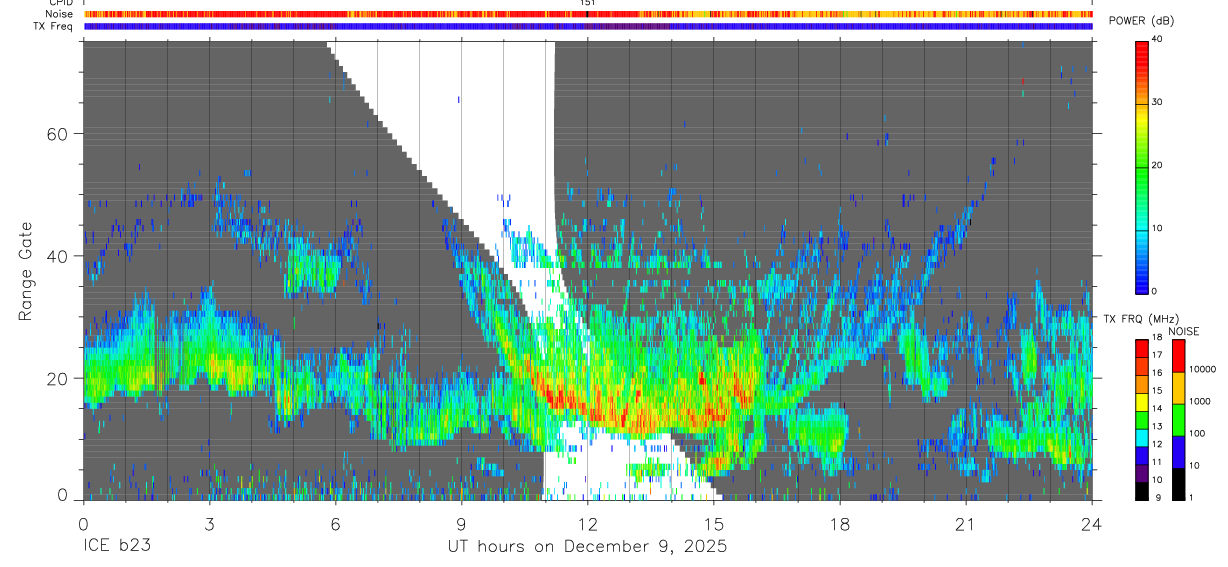Click the Noise label at top left
Viewport: 1228px width, 567px height.
tap(58, 14)
